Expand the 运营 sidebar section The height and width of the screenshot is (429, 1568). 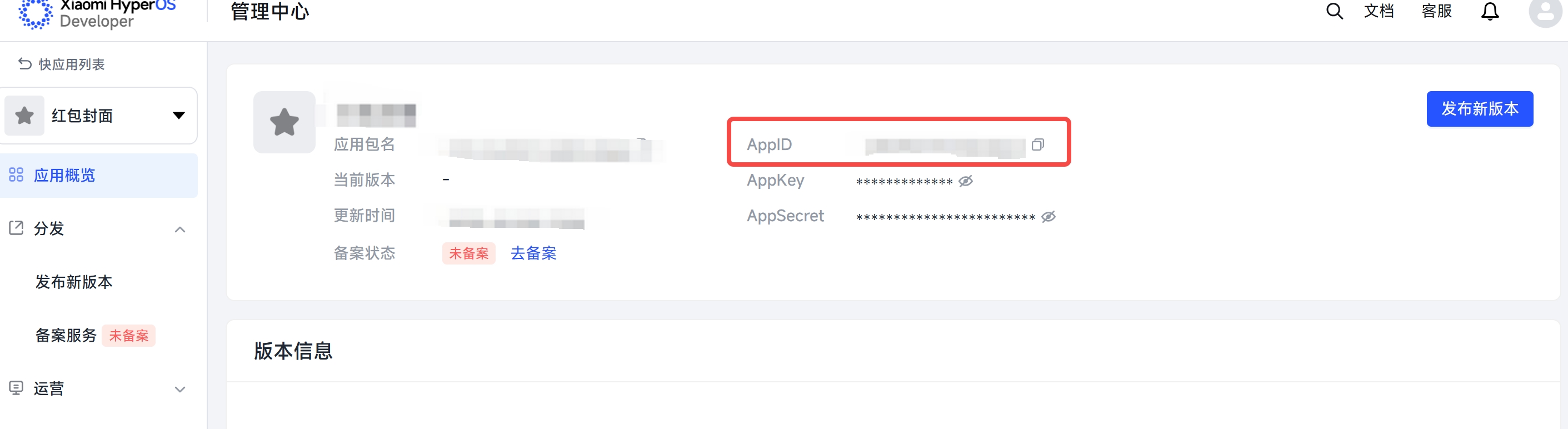click(179, 390)
